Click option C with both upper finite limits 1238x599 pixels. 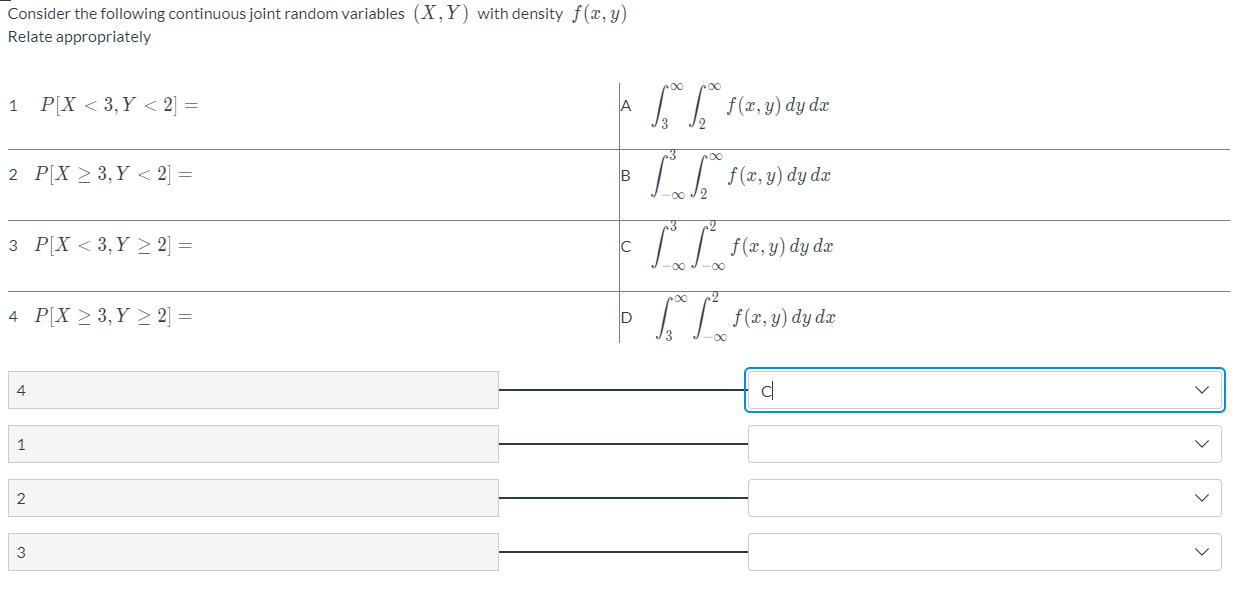(x=740, y=245)
